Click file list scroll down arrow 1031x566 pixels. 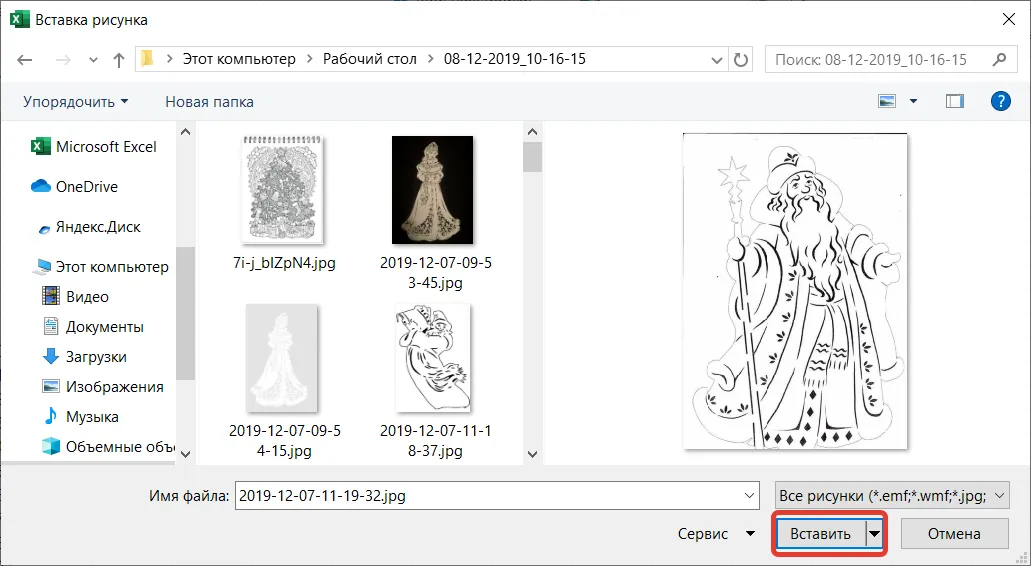coord(533,454)
